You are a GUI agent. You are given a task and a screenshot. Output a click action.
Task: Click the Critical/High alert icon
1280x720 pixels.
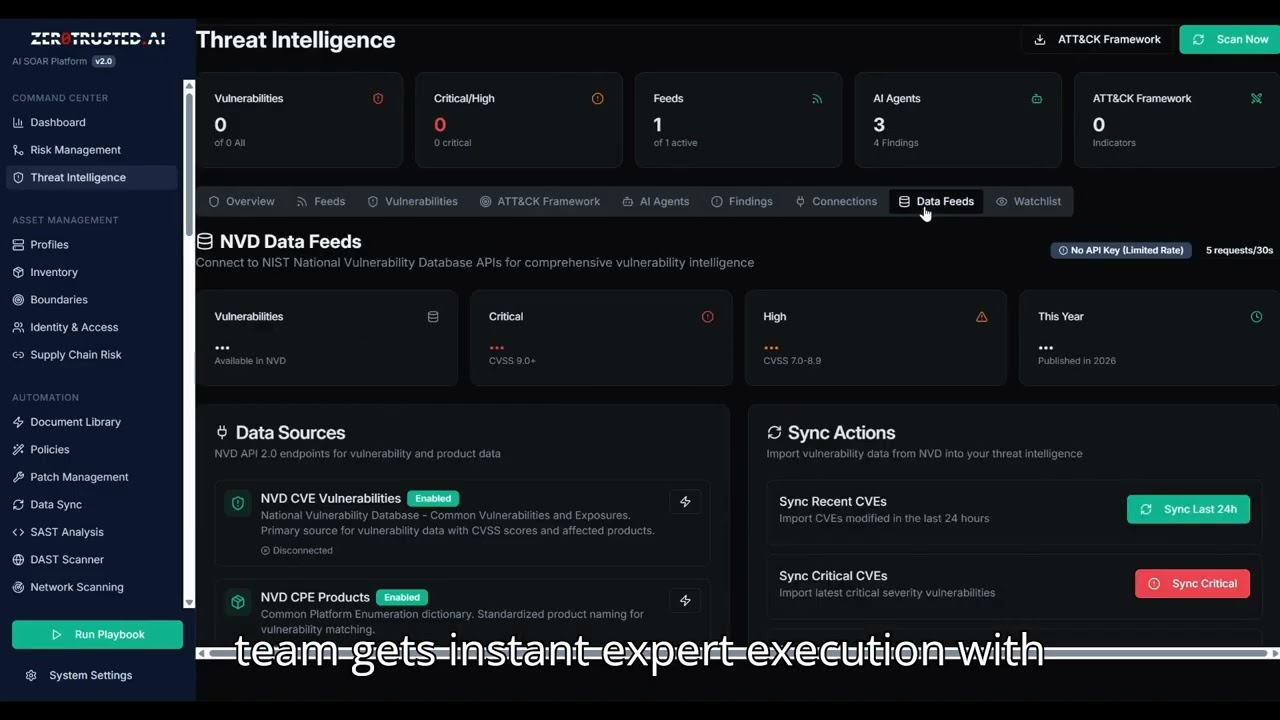pos(598,98)
